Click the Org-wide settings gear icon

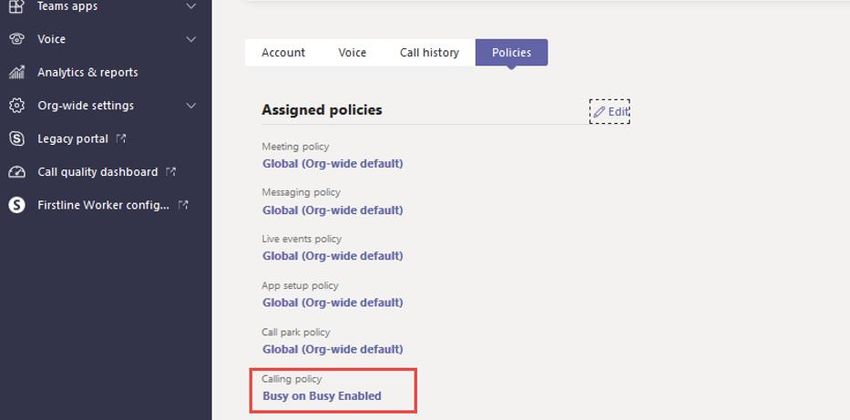pos(17,106)
